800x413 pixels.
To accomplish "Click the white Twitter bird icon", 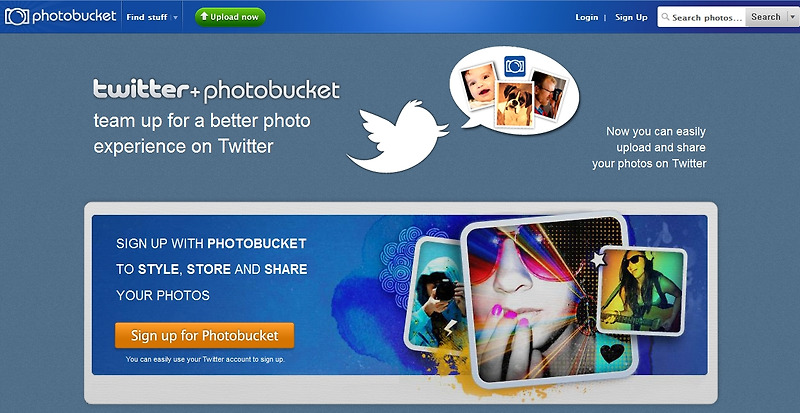I will [397, 136].
